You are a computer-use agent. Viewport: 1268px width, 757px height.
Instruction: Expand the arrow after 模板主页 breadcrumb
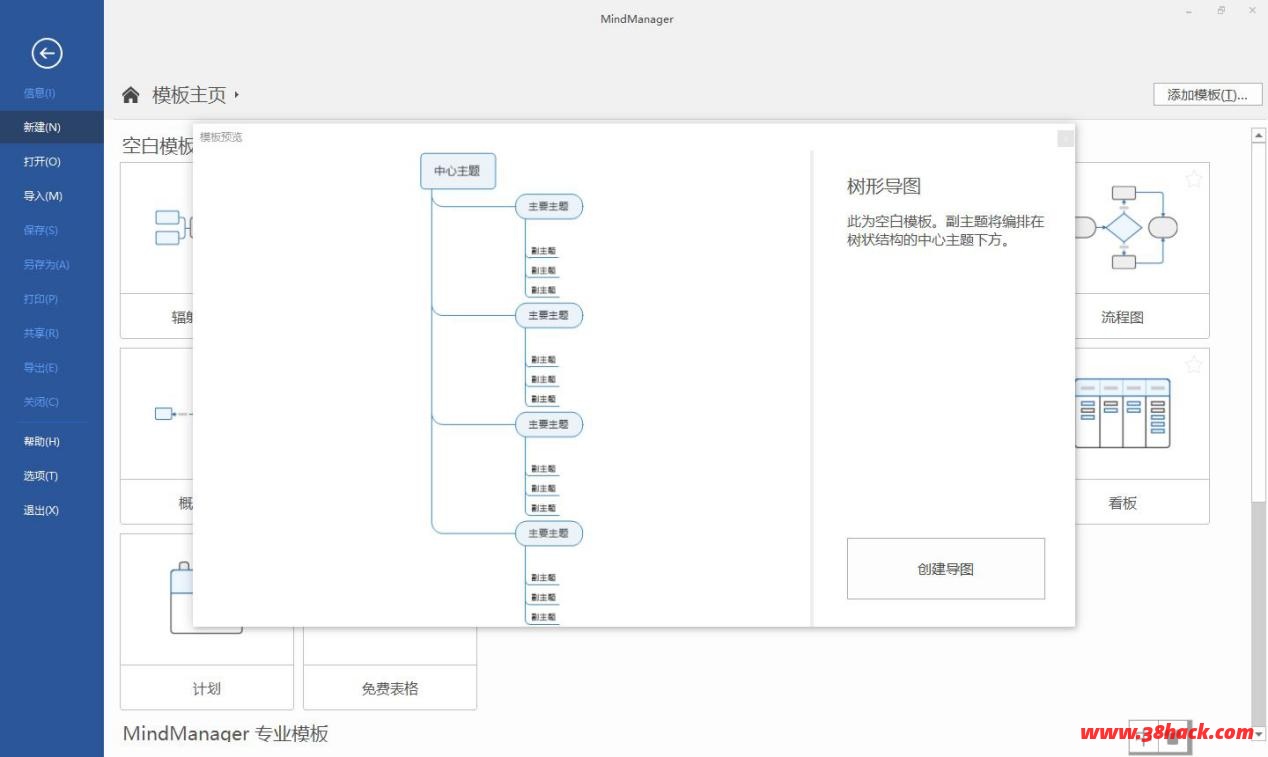(x=237, y=95)
